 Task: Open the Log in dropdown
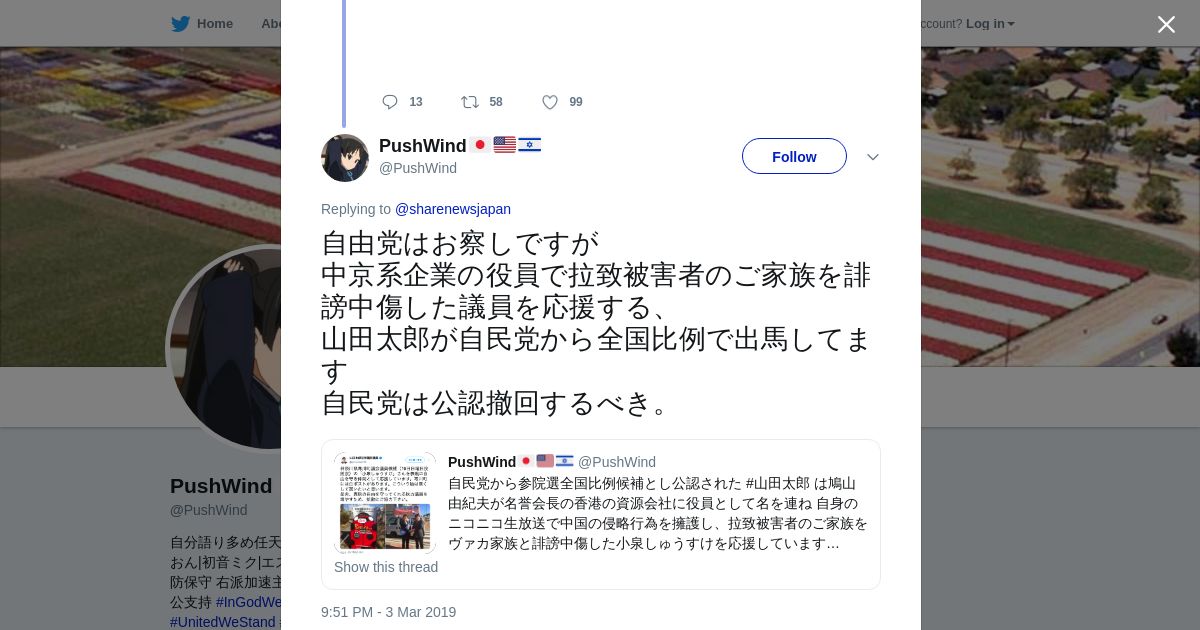point(990,24)
